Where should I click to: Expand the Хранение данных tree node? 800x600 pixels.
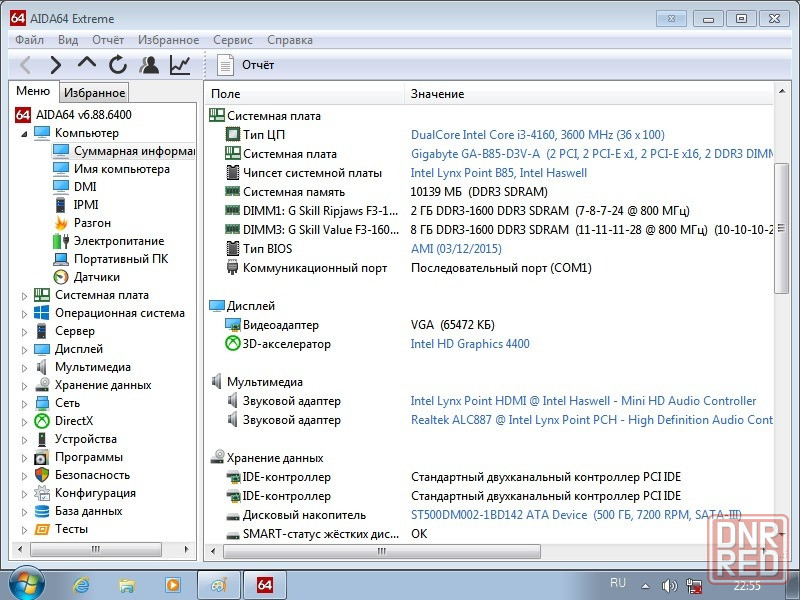click(24, 386)
